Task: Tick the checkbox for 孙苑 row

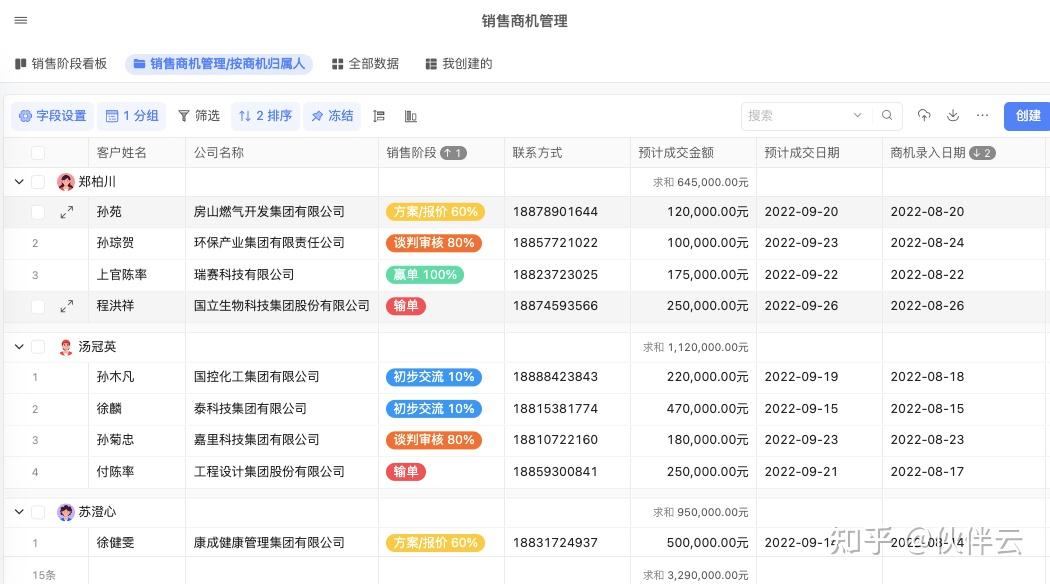Action: click(38, 212)
